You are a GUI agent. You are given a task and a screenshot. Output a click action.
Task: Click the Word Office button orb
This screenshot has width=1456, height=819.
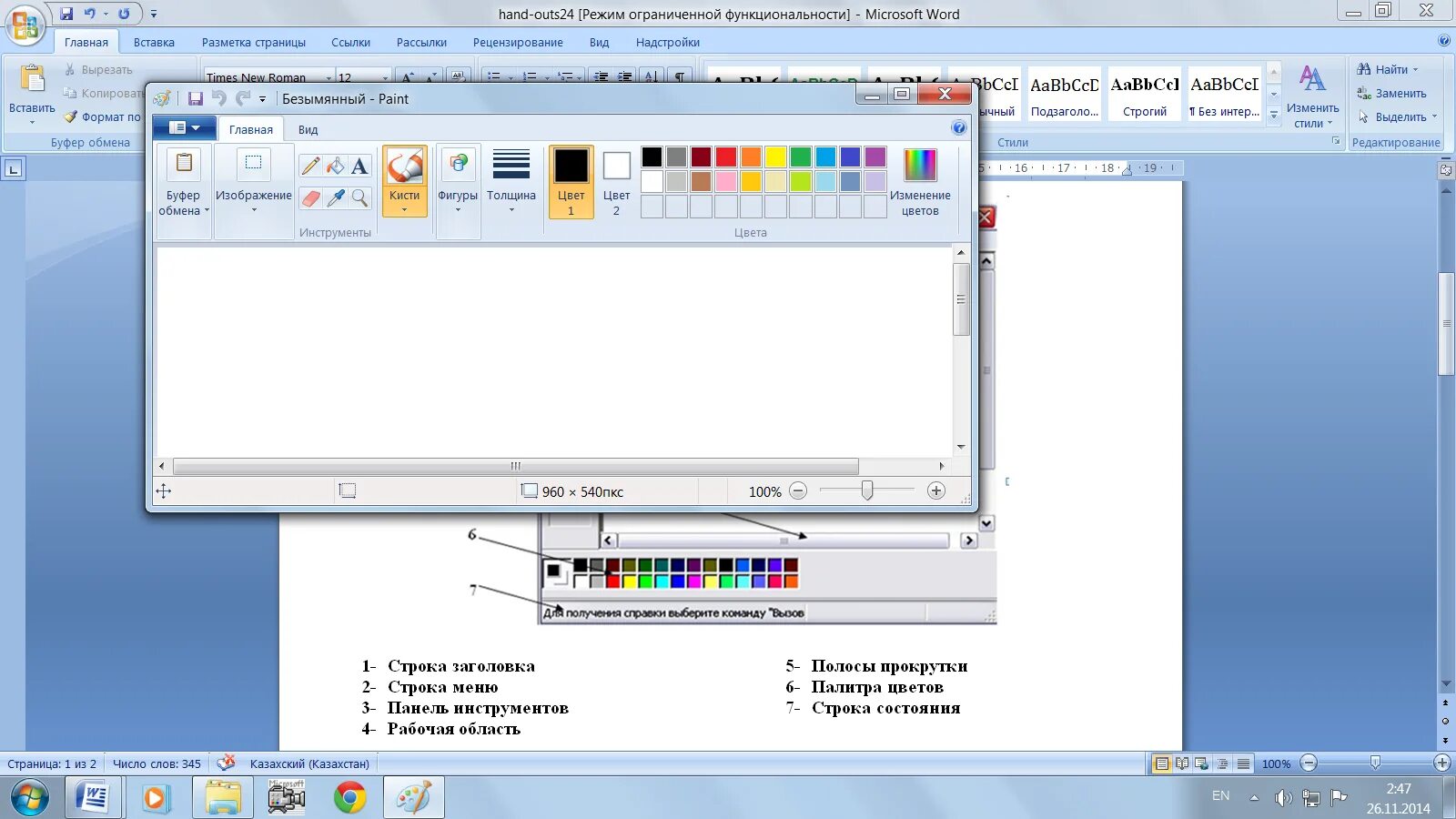25,25
